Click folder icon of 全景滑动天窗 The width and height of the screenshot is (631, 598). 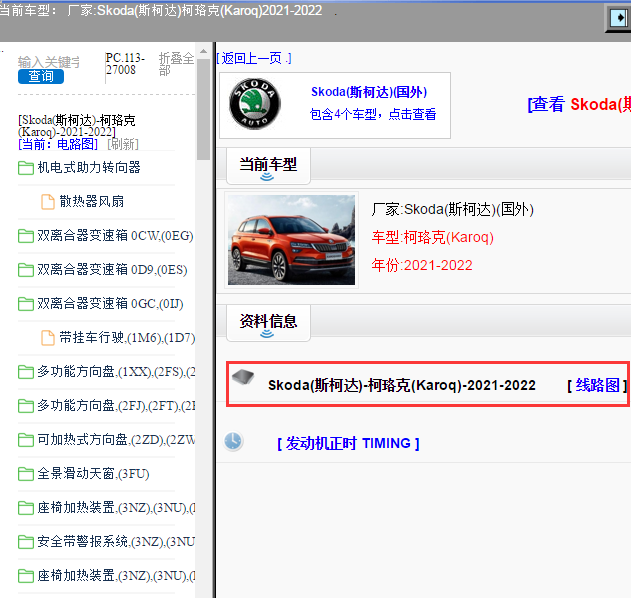click(26, 474)
